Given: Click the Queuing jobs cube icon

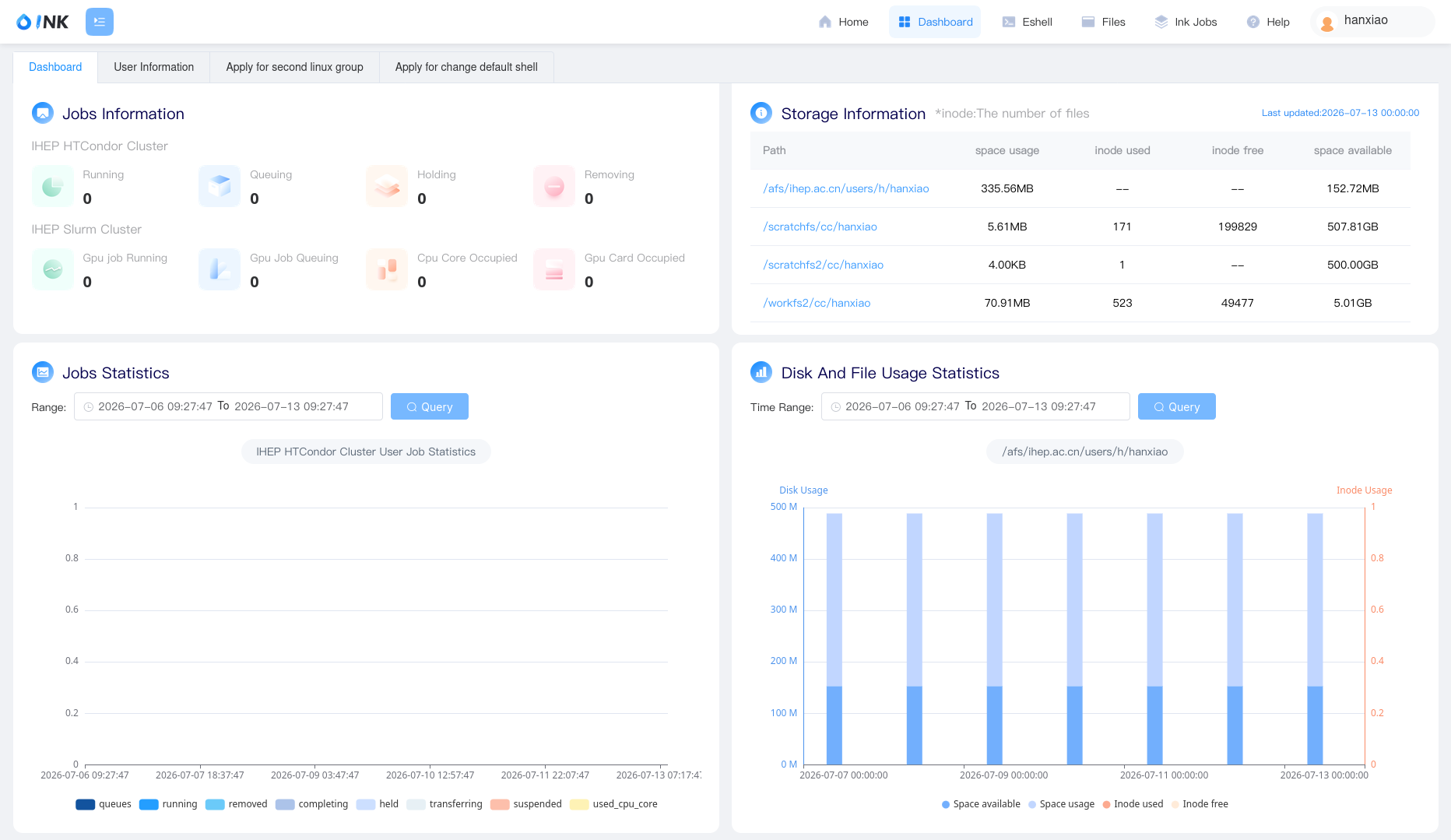Looking at the screenshot, I should click(x=220, y=186).
